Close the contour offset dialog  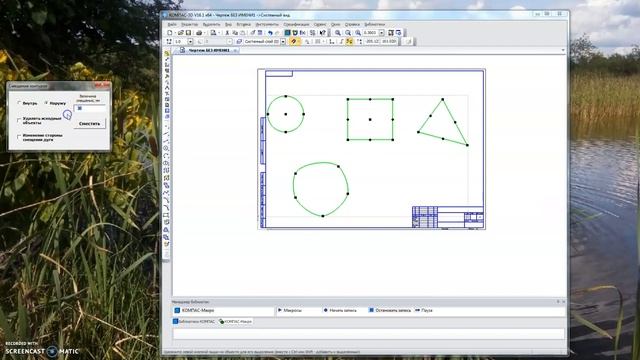(x=102, y=85)
